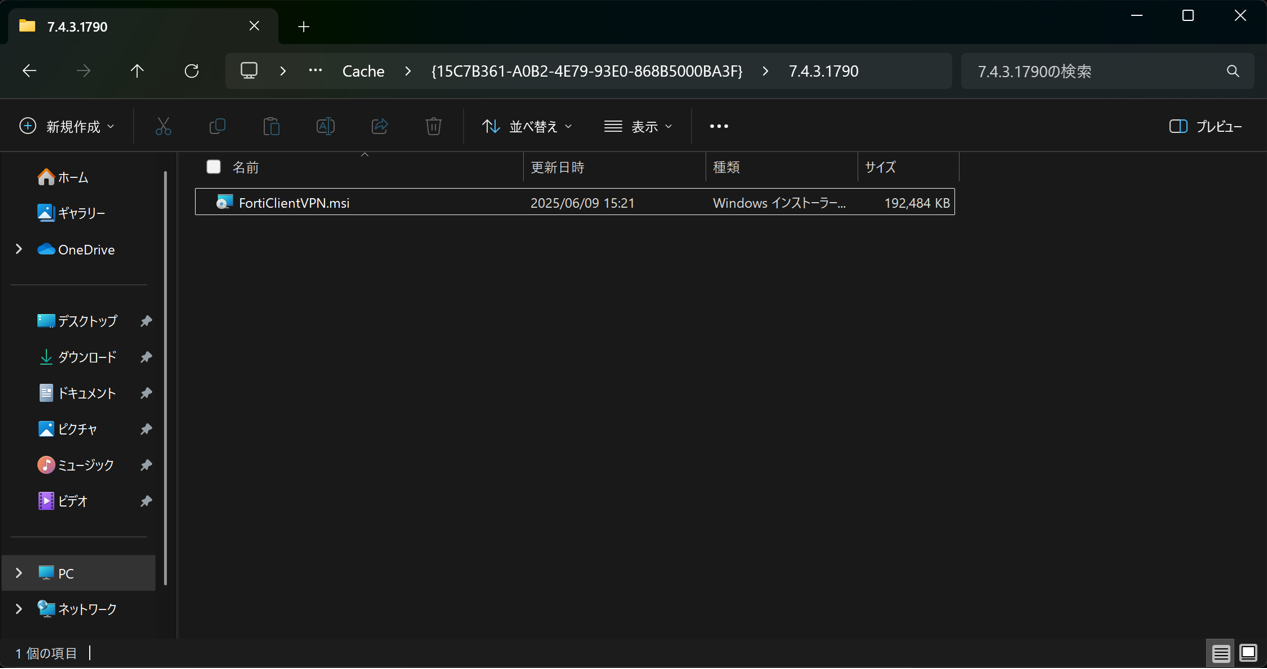Image resolution: width=1267 pixels, height=669 pixels.
Task: Click the Windows インストーラー type cell
Action: [779, 203]
